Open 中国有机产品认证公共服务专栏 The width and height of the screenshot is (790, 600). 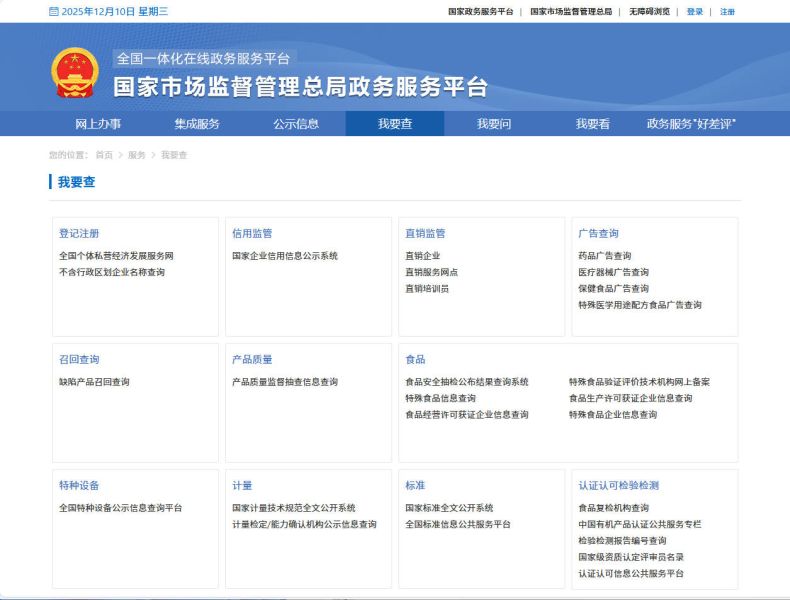point(640,524)
